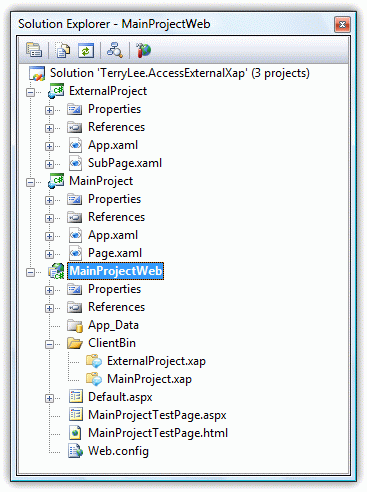Click the Refresh toolbar icon
This screenshot has height=492, width=367.
[86, 51]
